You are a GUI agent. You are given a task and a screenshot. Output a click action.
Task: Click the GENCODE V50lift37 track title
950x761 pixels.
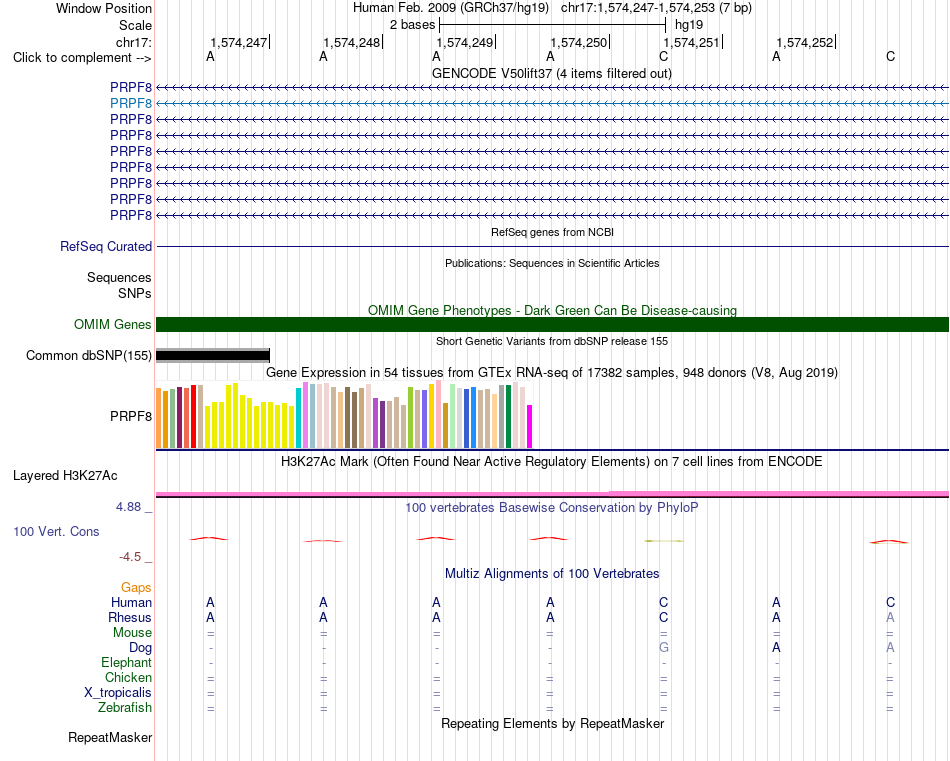coord(552,73)
